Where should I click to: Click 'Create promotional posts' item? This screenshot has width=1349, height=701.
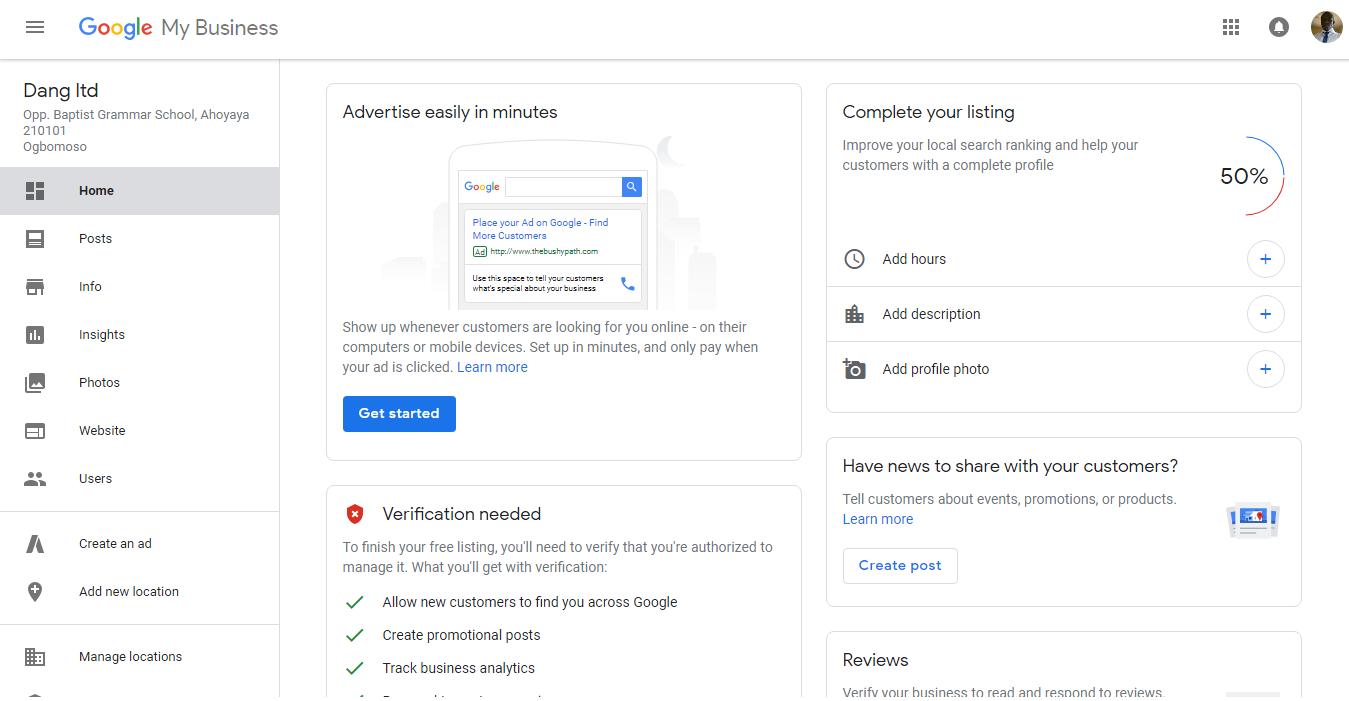point(461,635)
